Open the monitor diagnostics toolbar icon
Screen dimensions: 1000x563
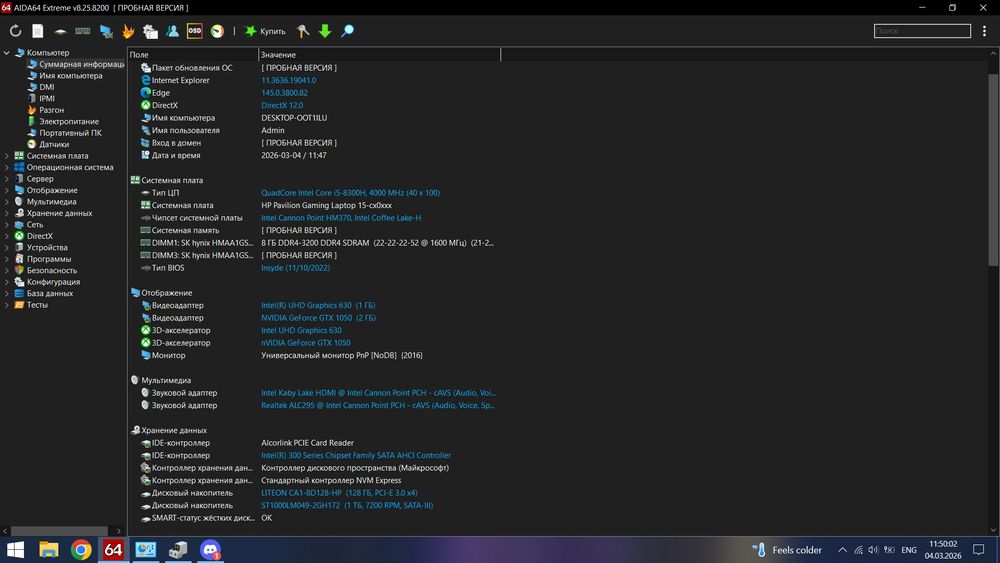click(106, 31)
